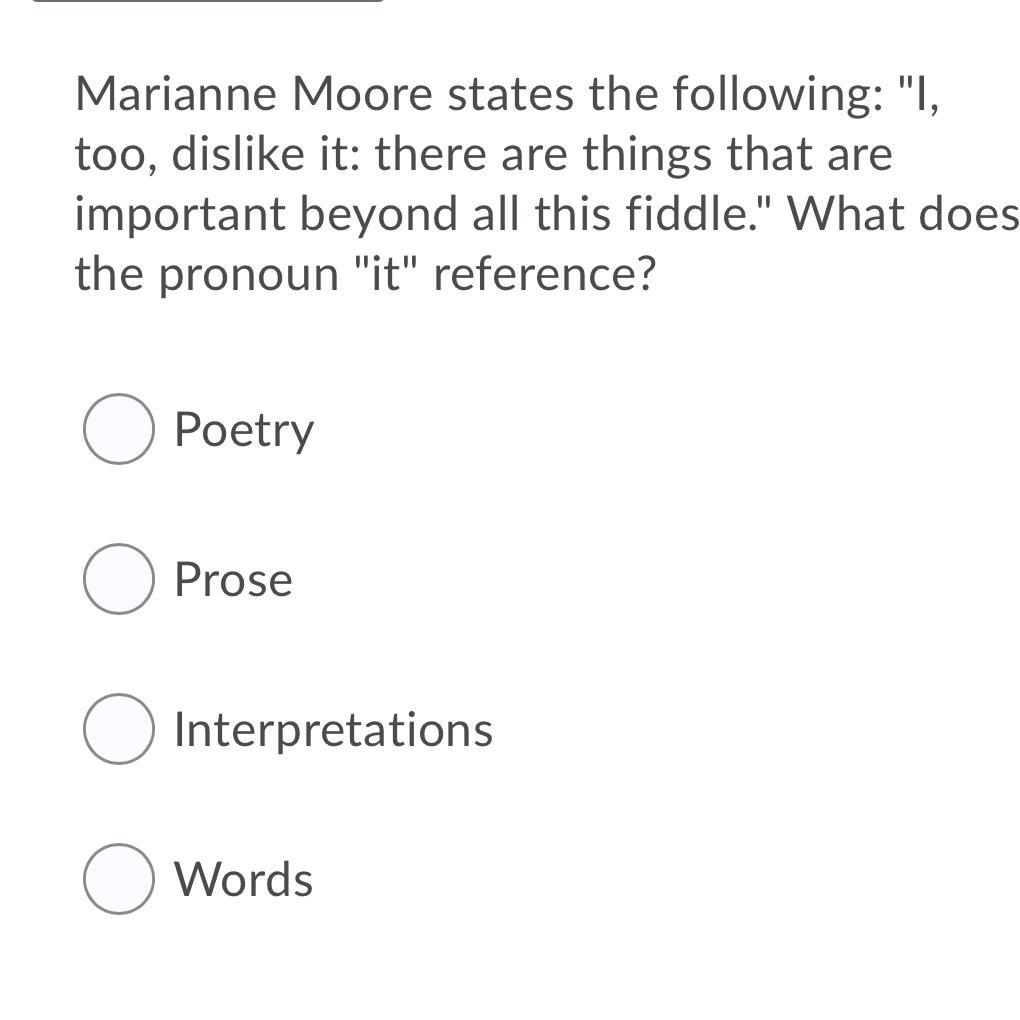The height and width of the screenshot is (1020, 1020).
Task: Click the name Marianne in the question
Action: click(x=176, y=94)
